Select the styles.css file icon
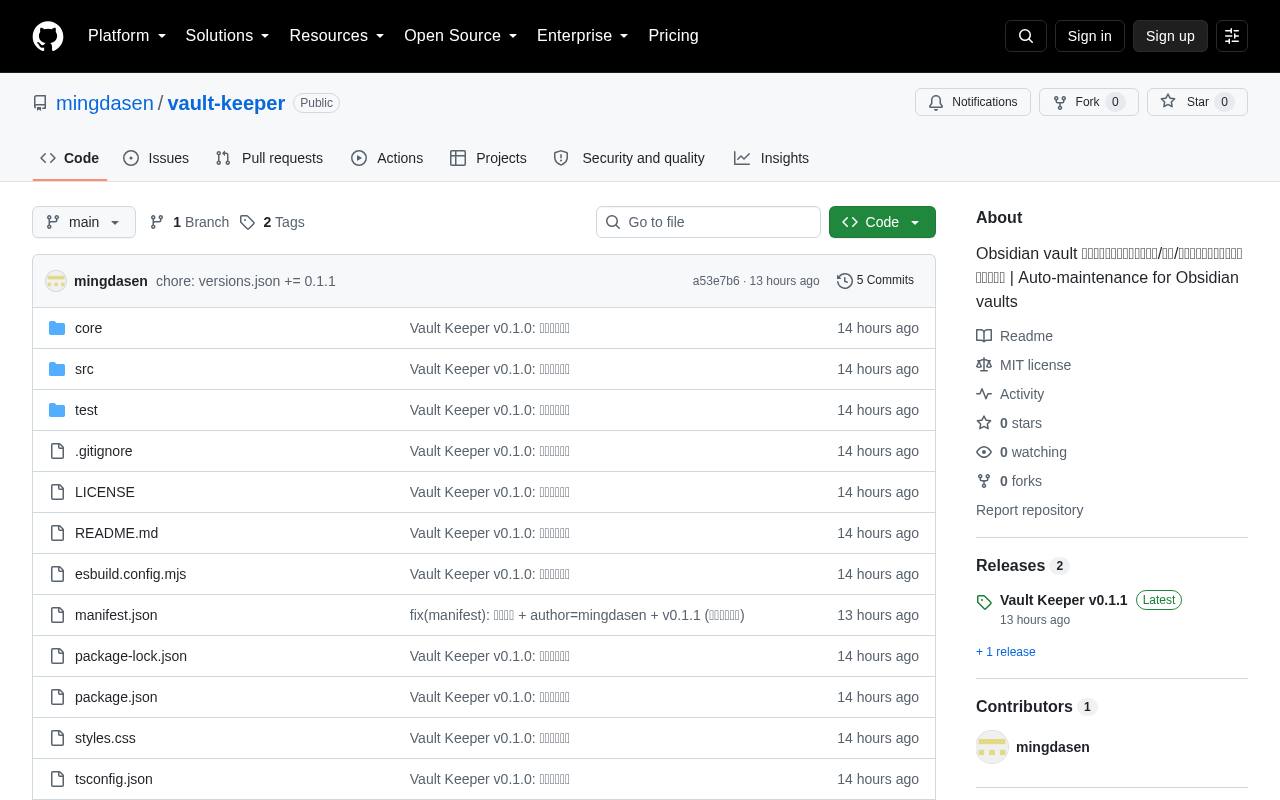Screen dimensions: 1280x800 click(57, 738)
